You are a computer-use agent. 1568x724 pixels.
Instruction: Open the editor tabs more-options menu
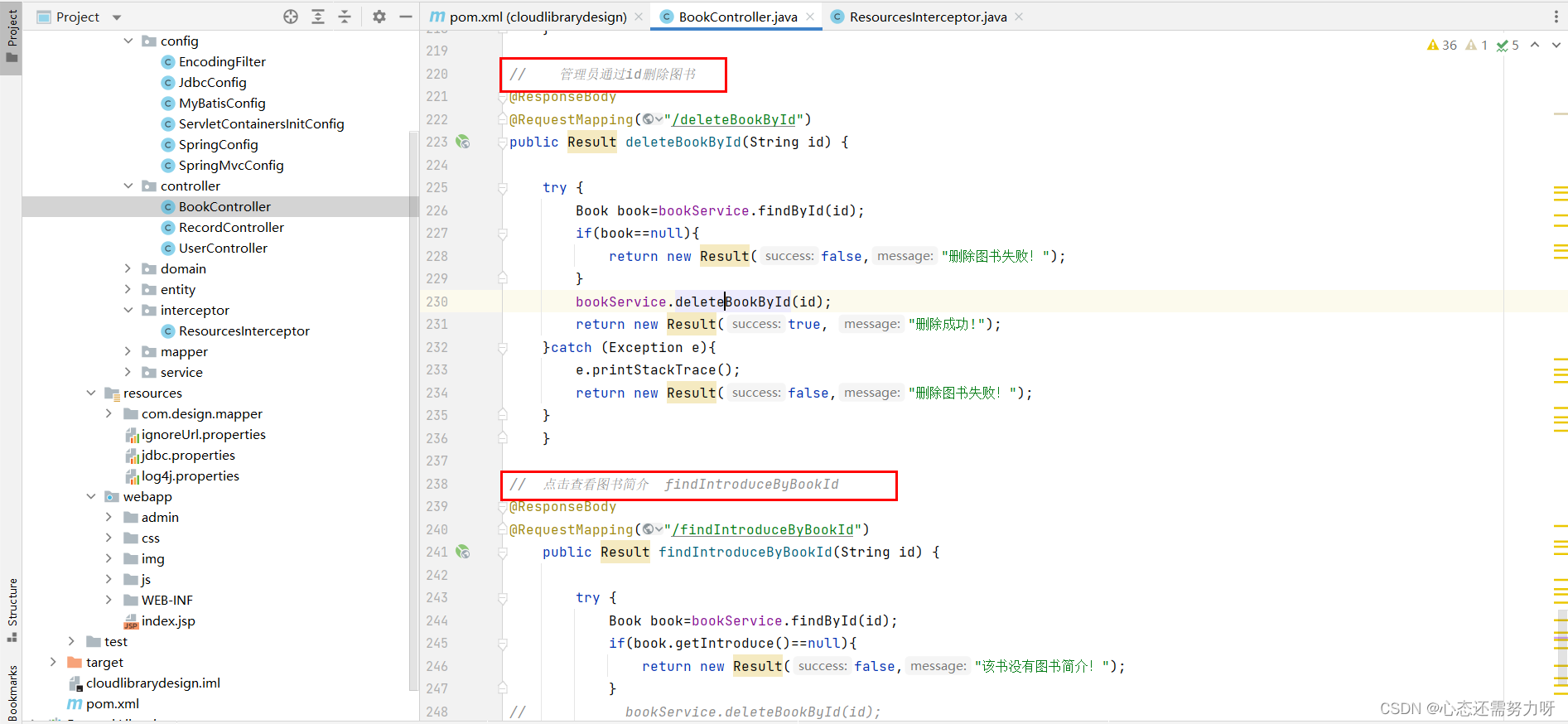(x=1556, y=17)
